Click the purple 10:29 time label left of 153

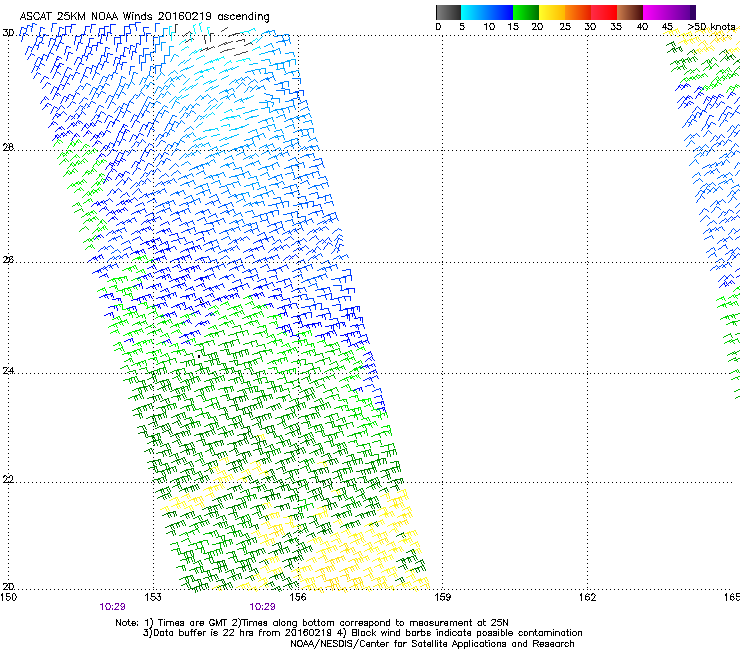(112, 607)
